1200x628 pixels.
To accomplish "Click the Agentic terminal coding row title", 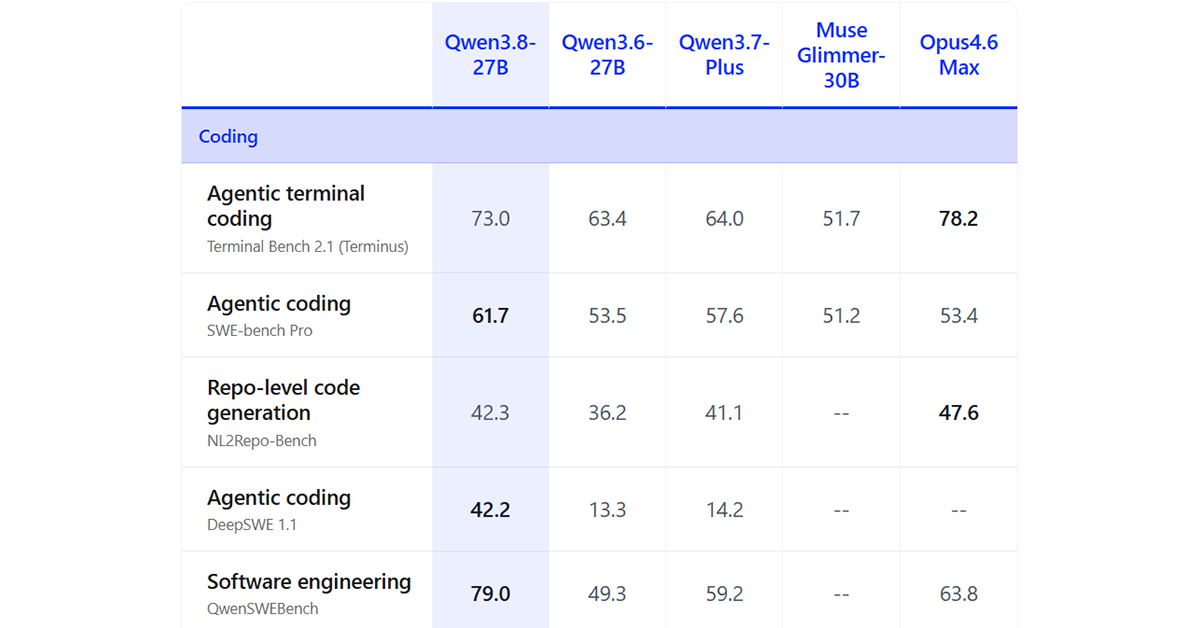I will (286, 206).
